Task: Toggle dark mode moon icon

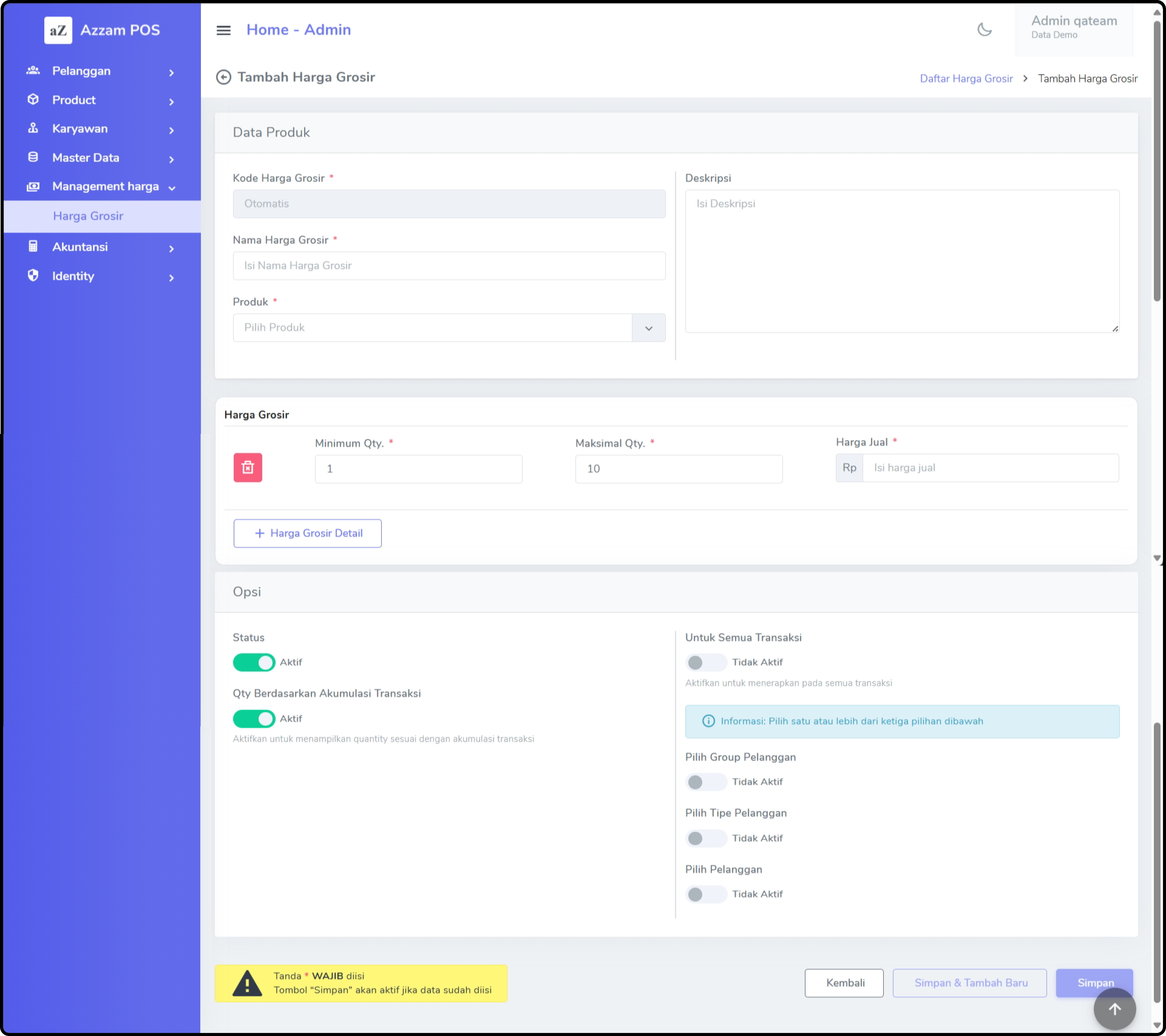Action: pyautogui.click(x=984, y=30)
